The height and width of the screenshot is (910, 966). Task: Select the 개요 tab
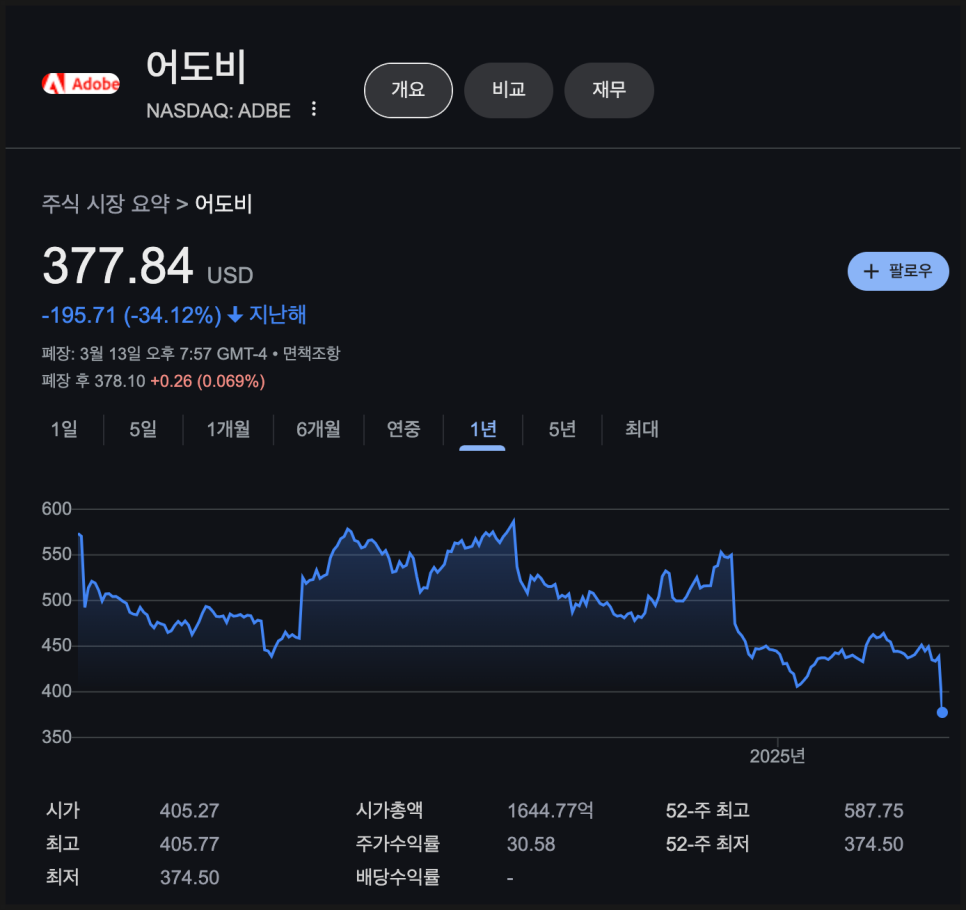[x=408, y=90]
